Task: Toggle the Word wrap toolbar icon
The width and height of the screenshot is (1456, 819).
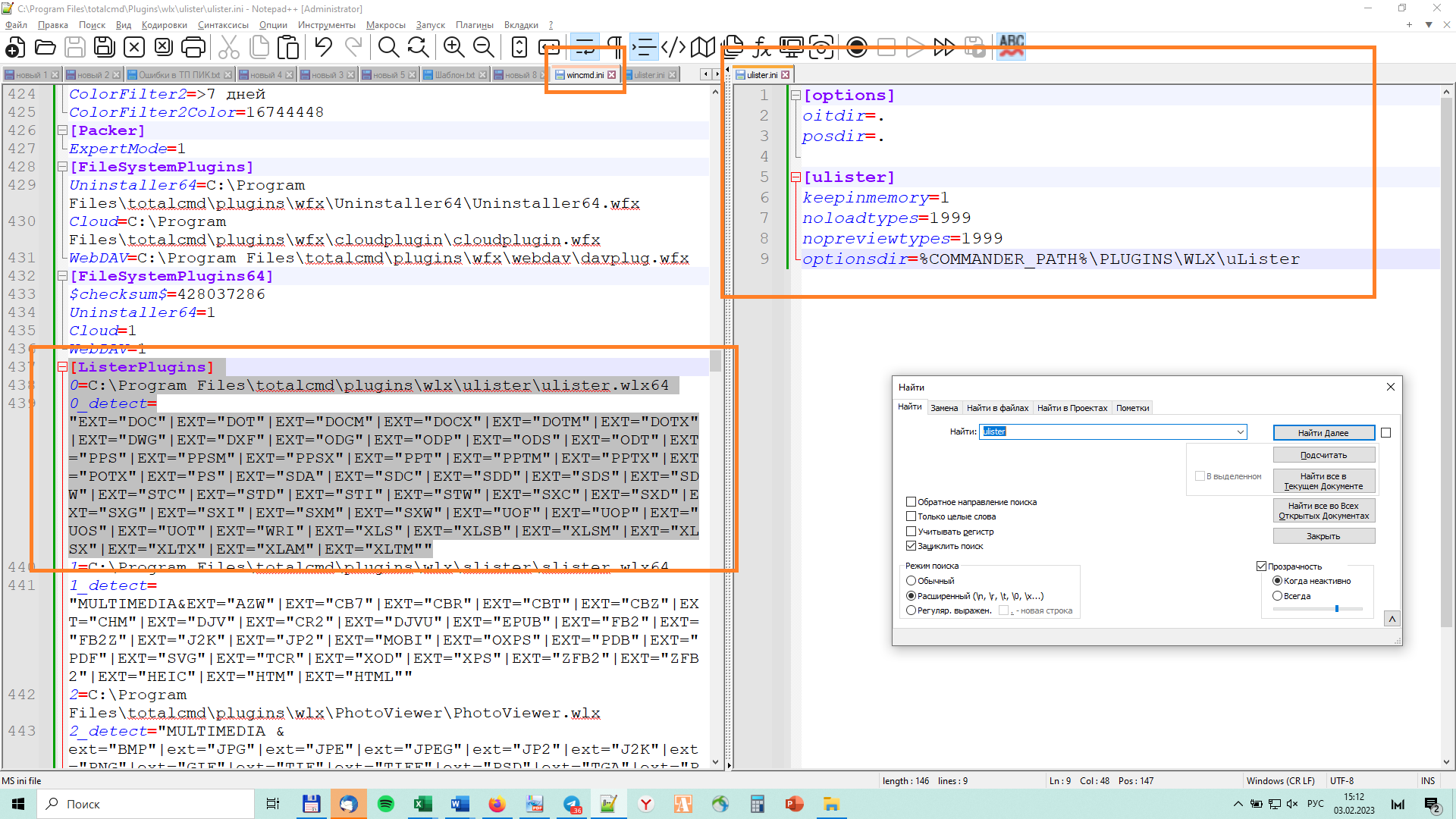Action: click(x=584, y=48)
